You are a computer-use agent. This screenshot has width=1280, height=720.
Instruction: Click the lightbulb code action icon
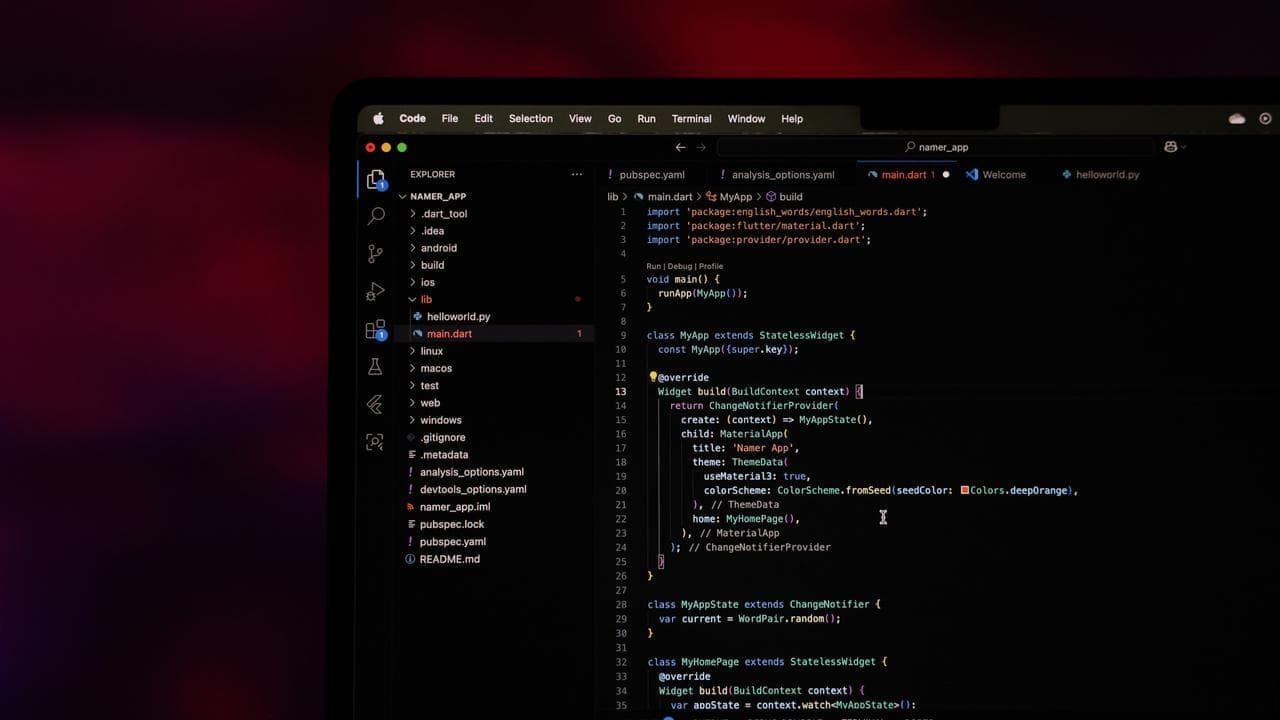(653, 377)
